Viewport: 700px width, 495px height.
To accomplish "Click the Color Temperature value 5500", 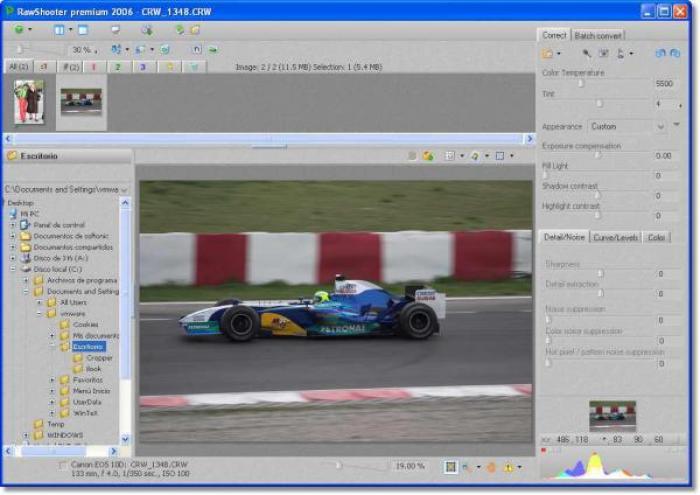I will click(665, 84).
